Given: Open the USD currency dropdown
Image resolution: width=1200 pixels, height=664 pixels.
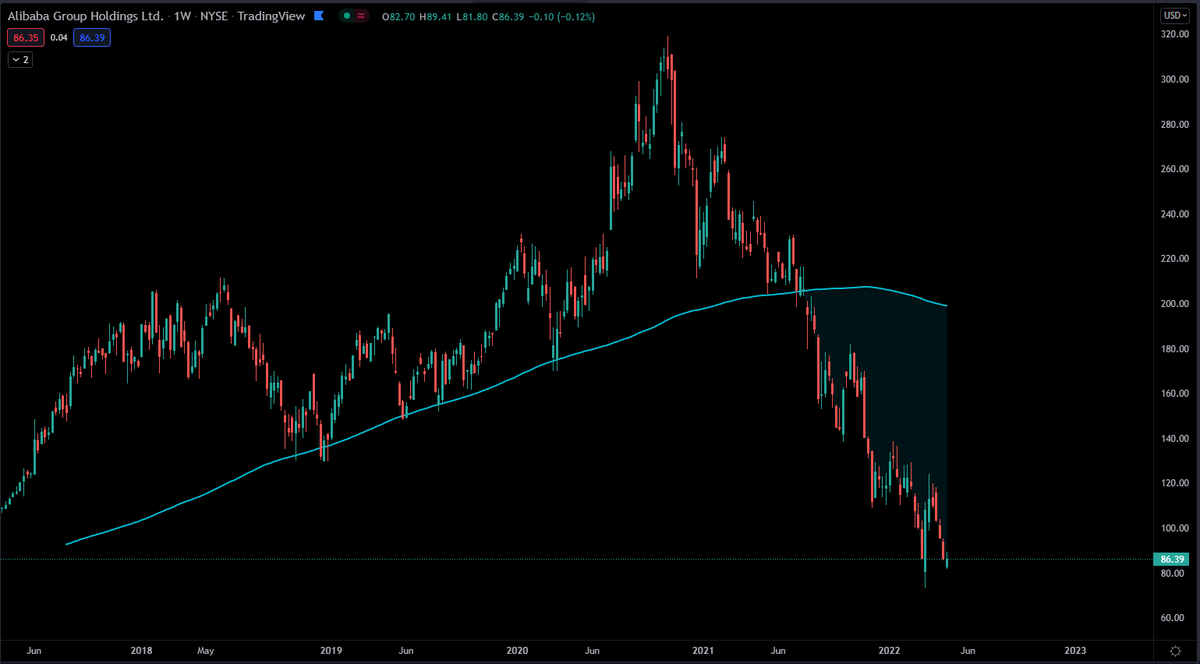Looking at the screenshot, I should pos(1174,15).
